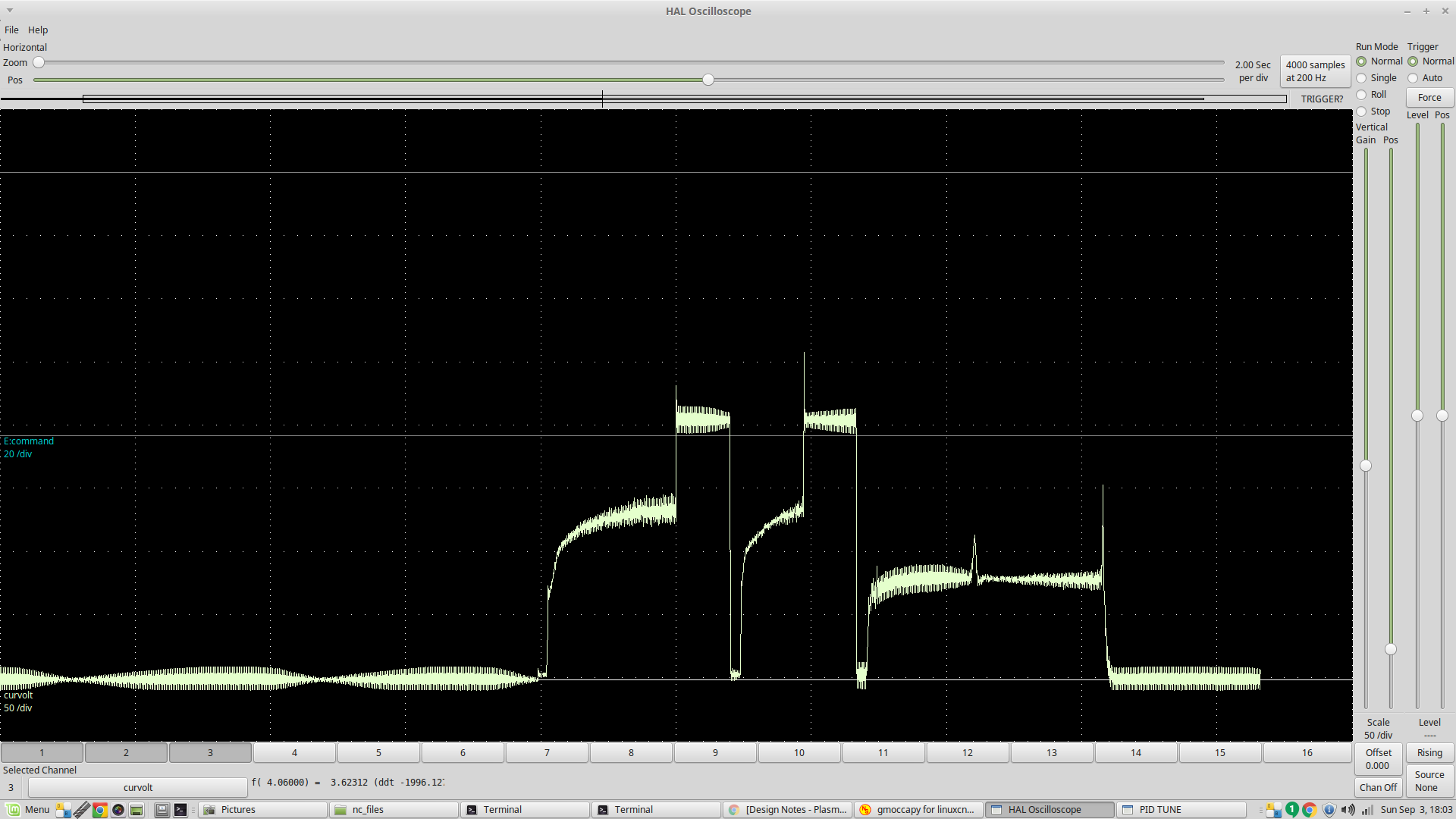Switch to the PID TUNE window
Screen dimensions: 1456x819
(x=1181, y=810)
